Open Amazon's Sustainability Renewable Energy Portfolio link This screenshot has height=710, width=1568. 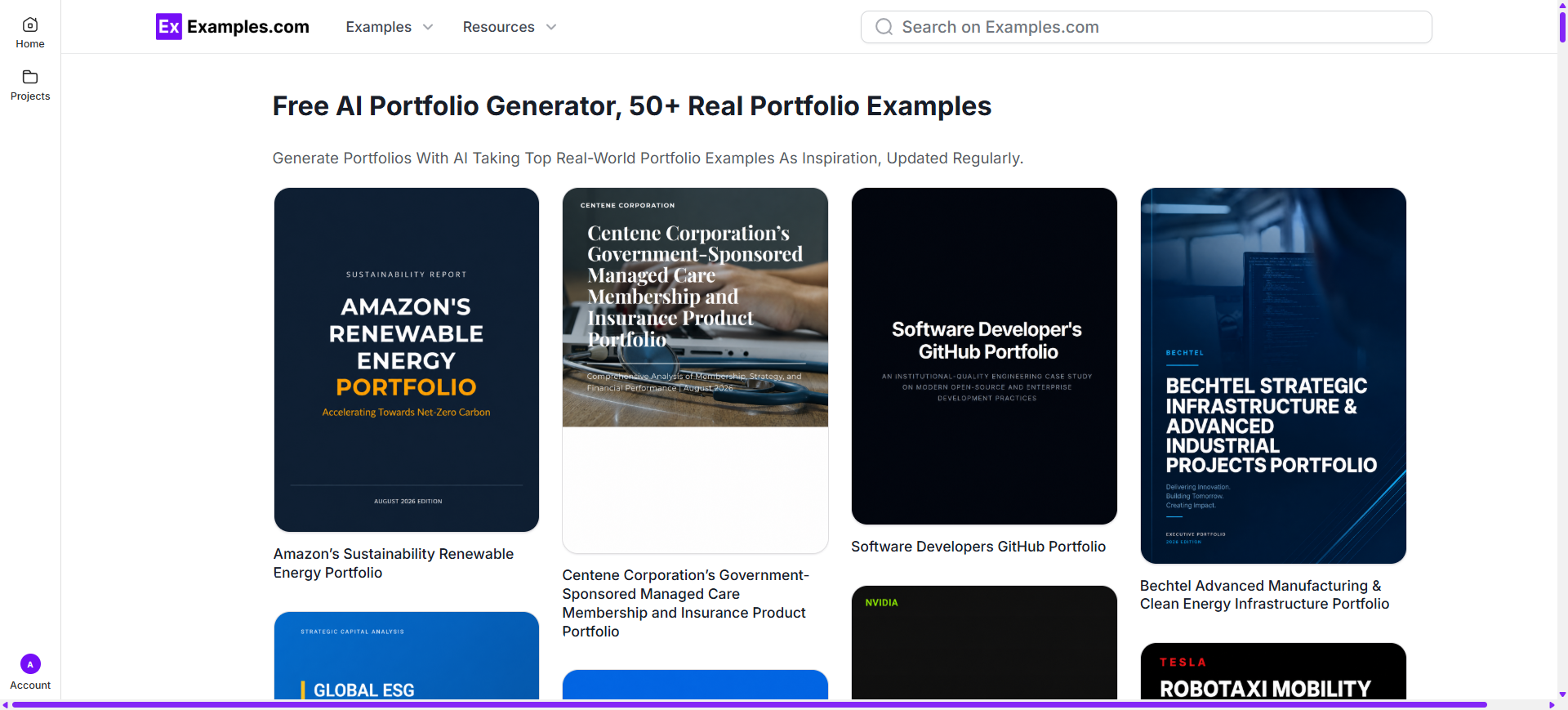coord(394,563)
